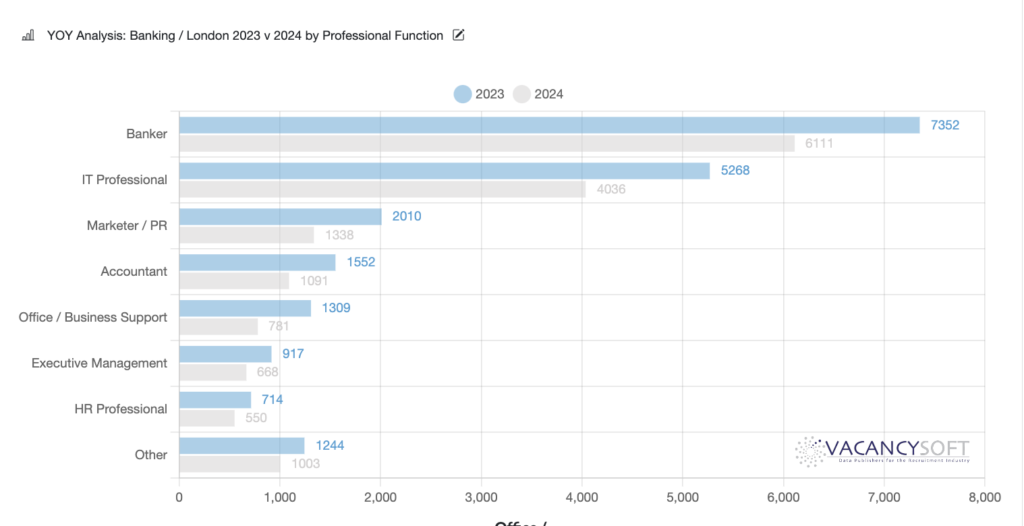Click the Office / Business Support axis label
The height and width of the screenshot is (526, 1024).
pyautogui.click(x=93, y=317)
